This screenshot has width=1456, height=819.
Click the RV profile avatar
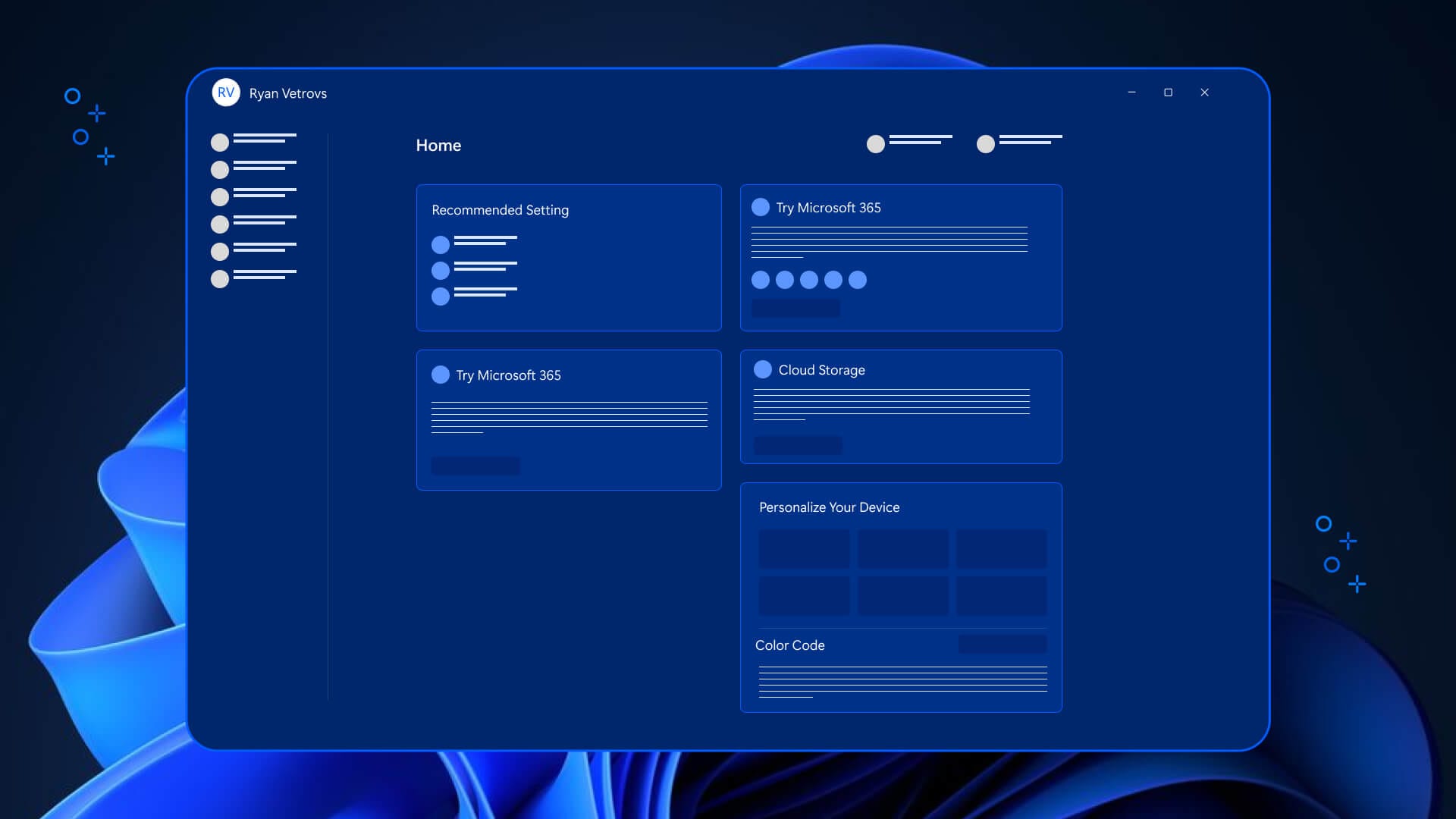[x=226, y=93]
